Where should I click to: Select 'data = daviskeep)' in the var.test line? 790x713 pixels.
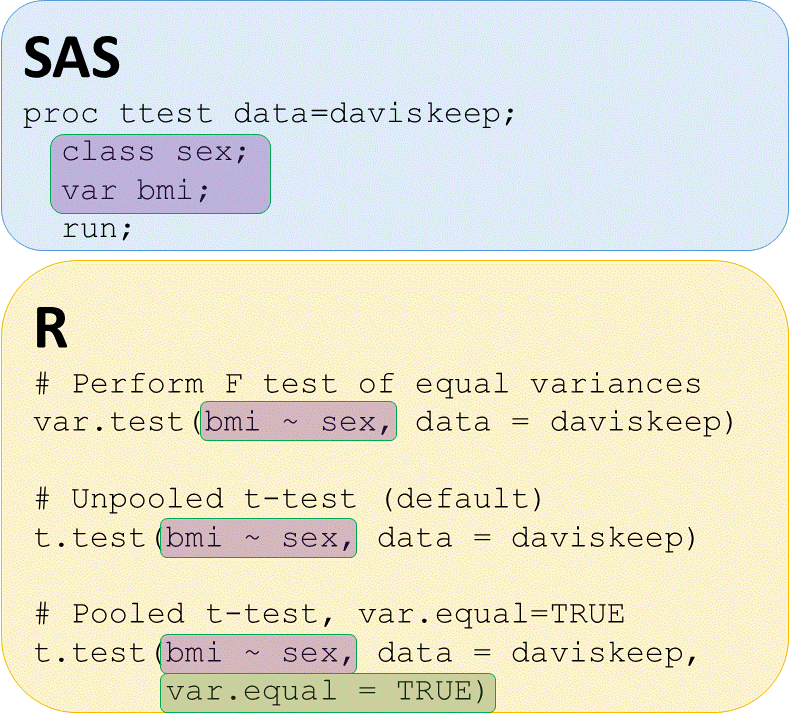574,422
